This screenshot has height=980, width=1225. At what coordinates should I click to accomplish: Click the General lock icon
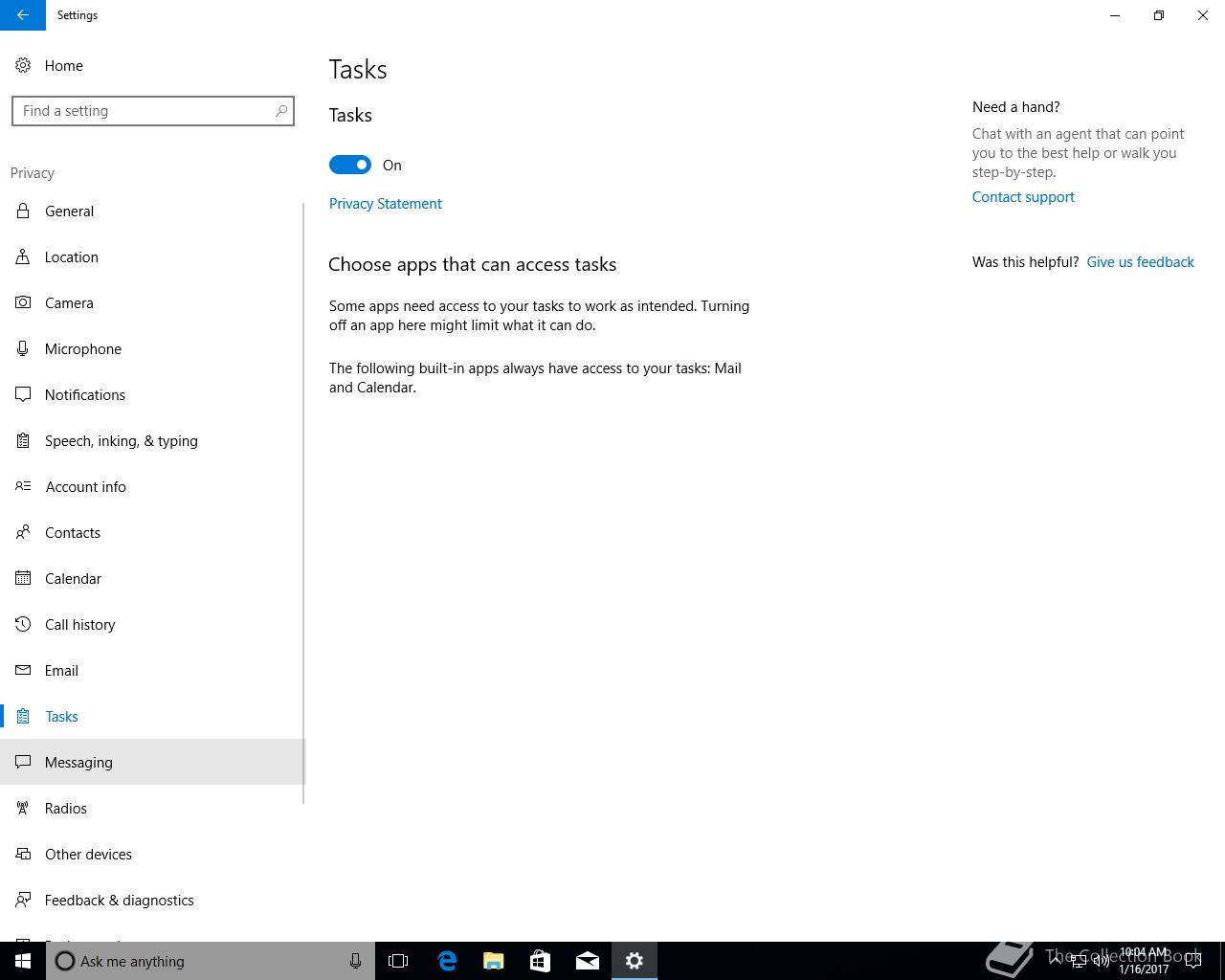[23, 211]
